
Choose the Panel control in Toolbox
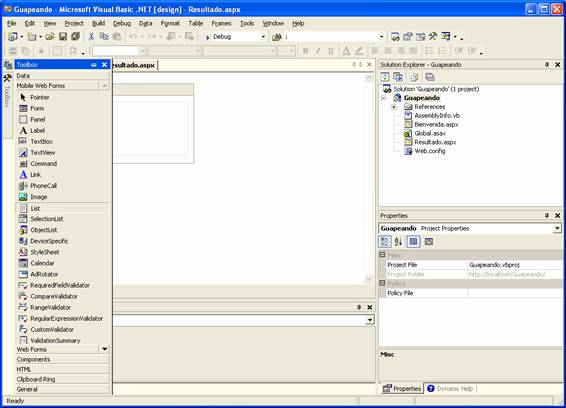coord(62,120)
